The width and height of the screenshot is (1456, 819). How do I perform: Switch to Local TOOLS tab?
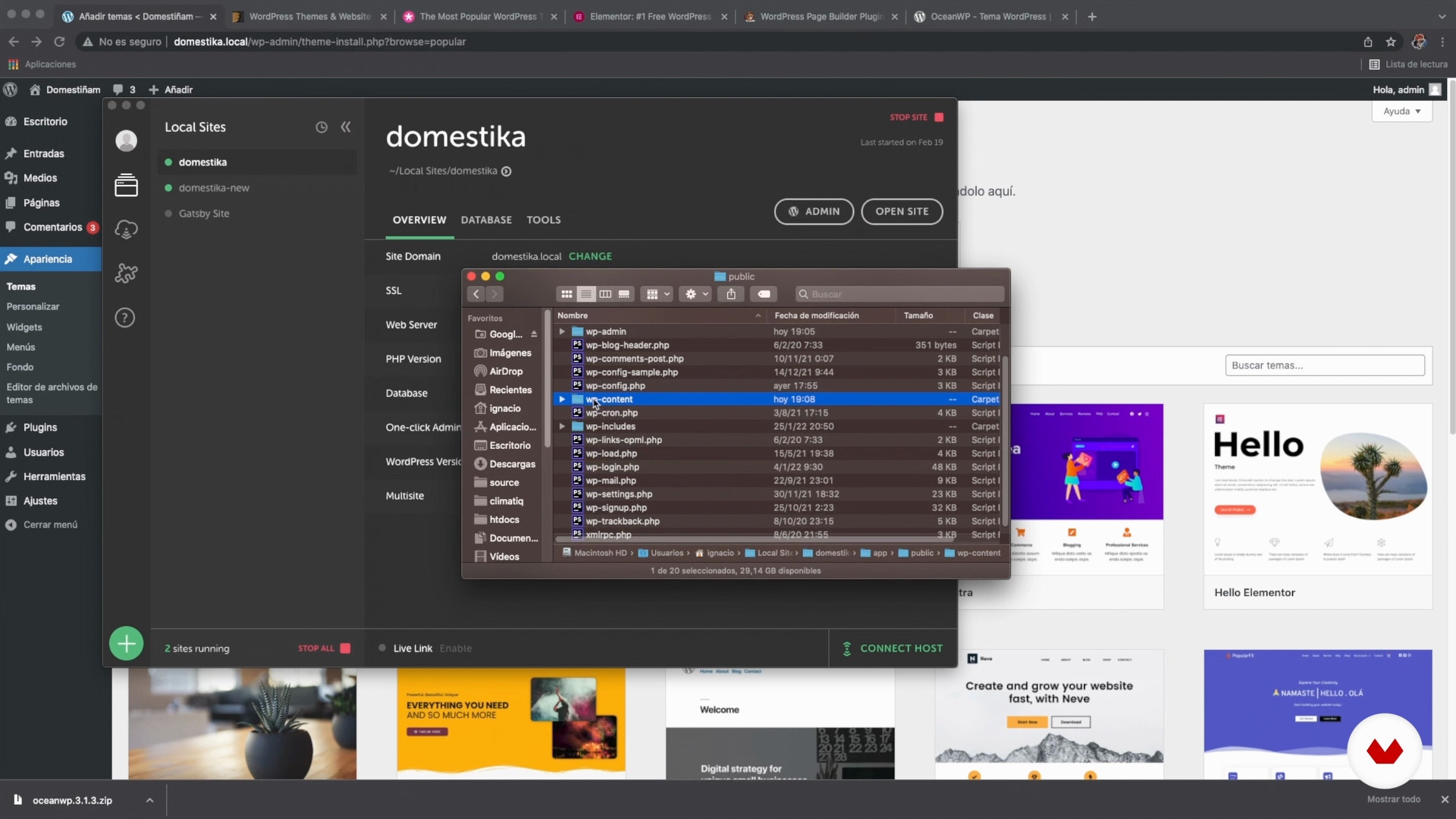tap(544, 220)
